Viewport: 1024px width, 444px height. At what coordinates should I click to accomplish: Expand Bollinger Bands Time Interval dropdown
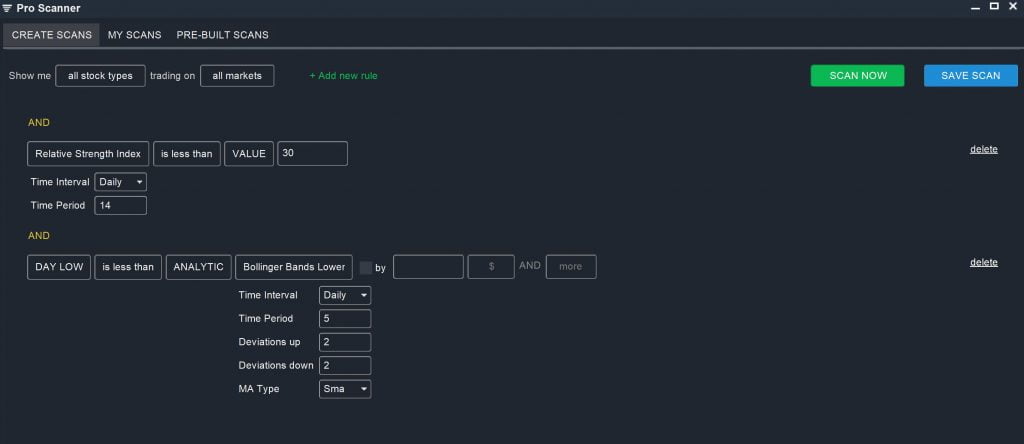coord(344,296)
